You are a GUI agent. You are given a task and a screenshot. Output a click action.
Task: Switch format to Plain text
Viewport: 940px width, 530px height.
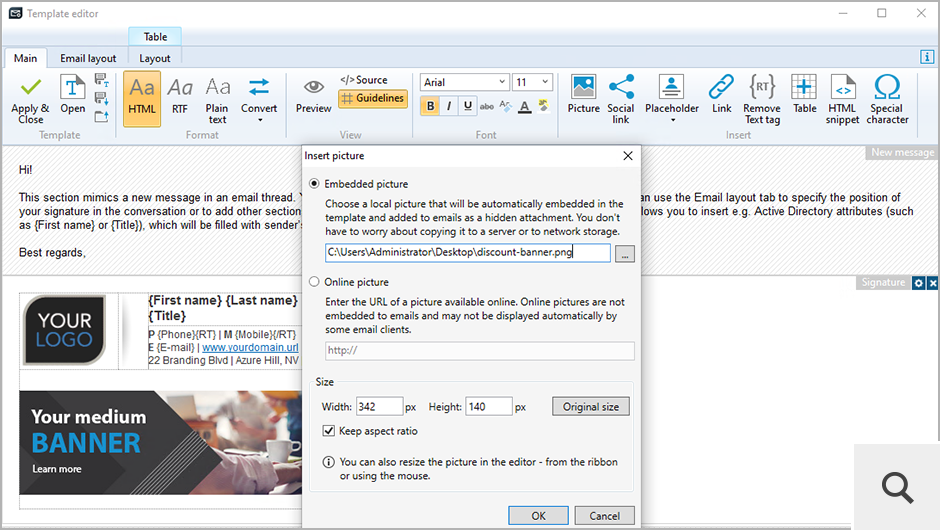click(x=217, y=100)
